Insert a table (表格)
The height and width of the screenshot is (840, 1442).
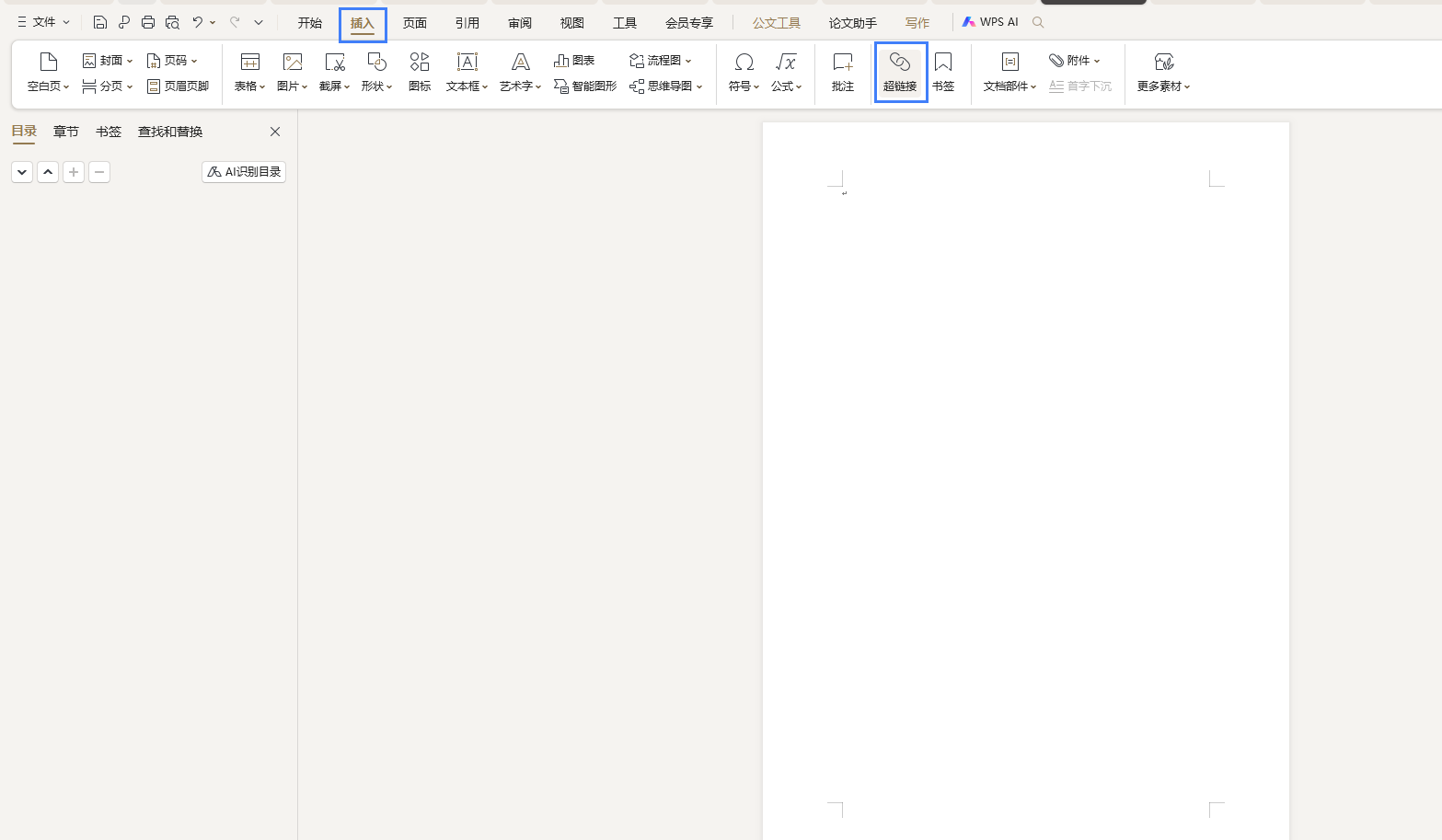click(249, 73)
